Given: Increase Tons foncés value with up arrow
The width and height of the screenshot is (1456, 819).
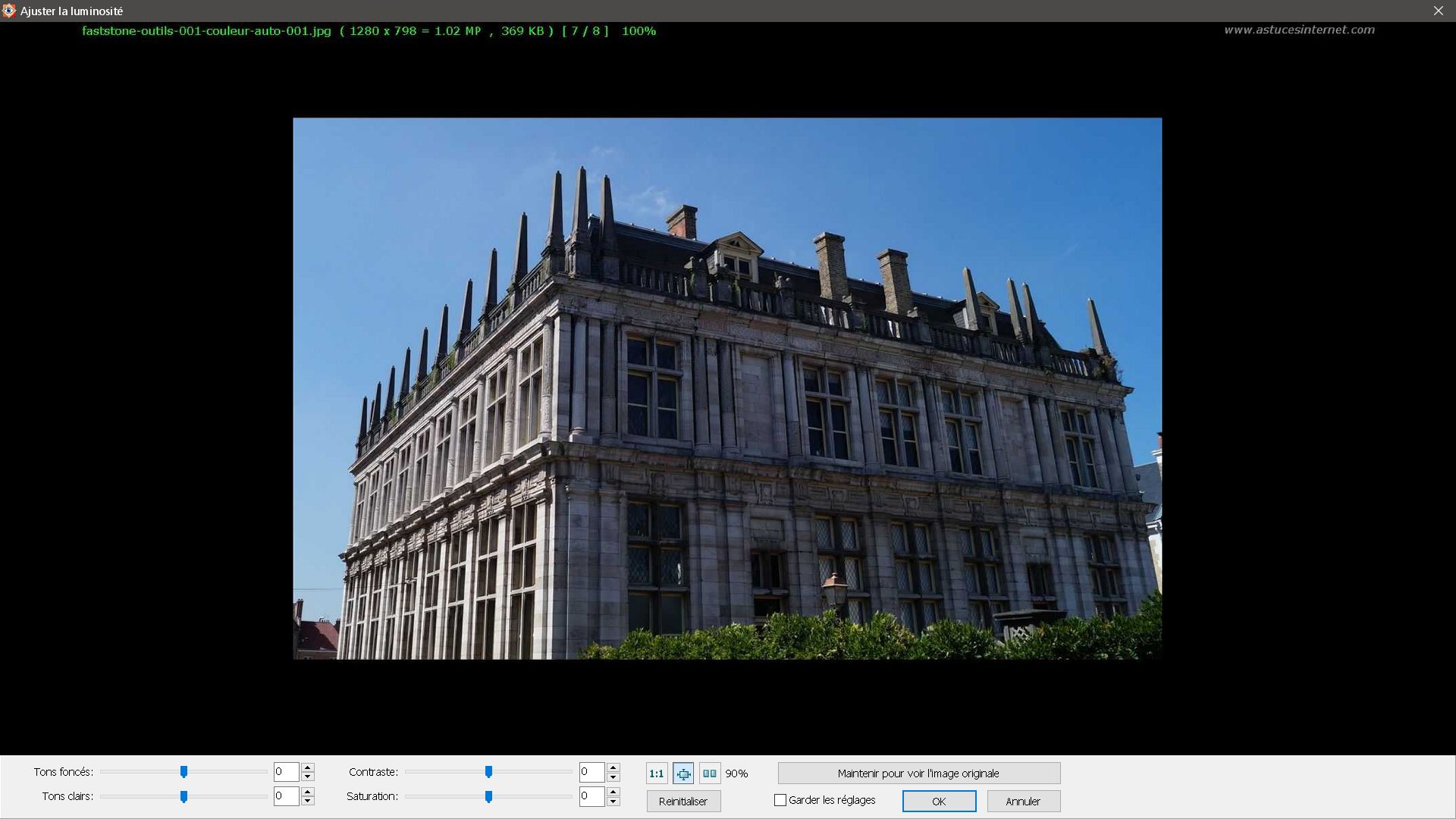Looking at the screenshot, I should (308, 767).
